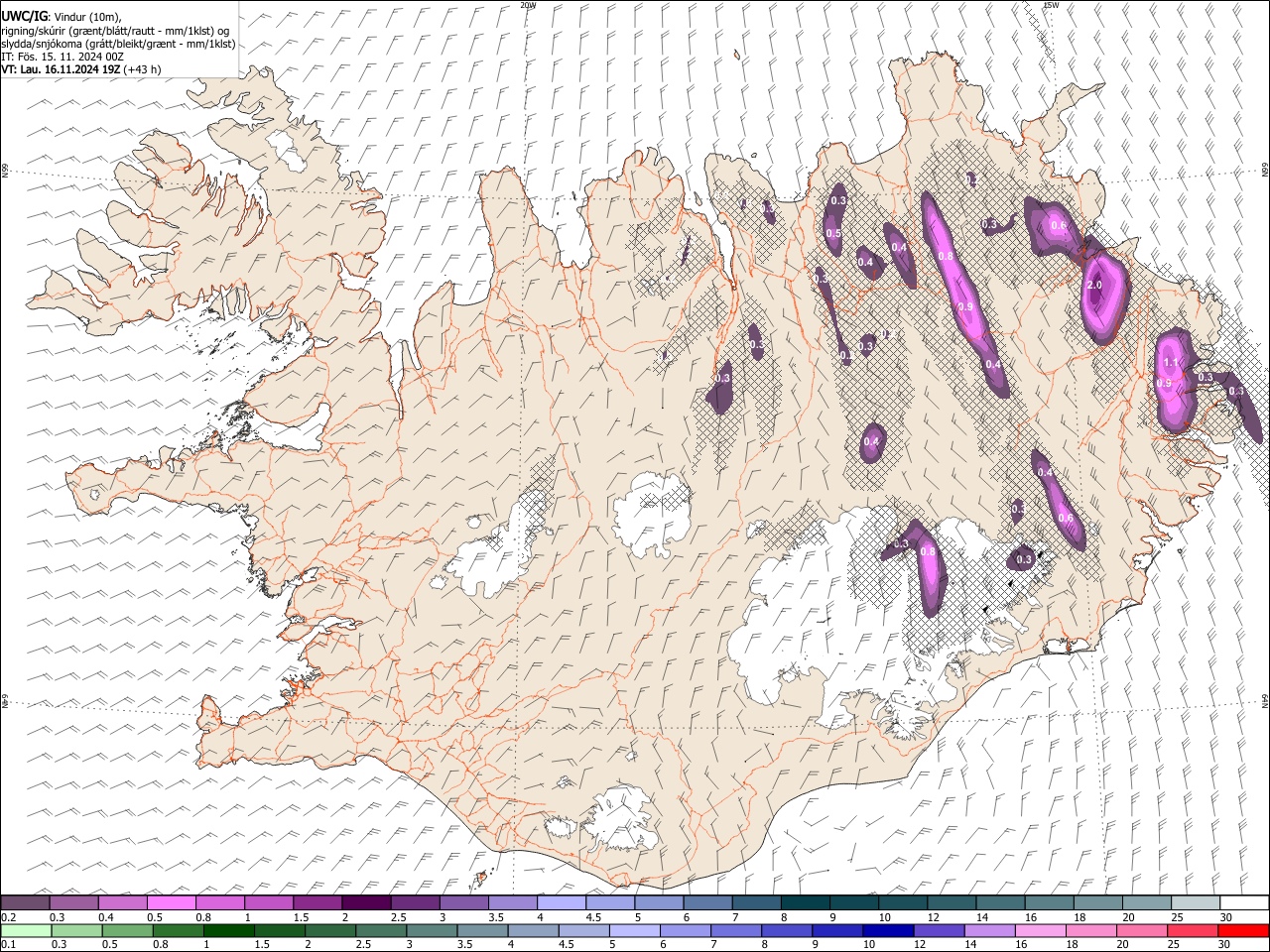Select top legend row swatch above 16 label

[x=1050, y=902]
